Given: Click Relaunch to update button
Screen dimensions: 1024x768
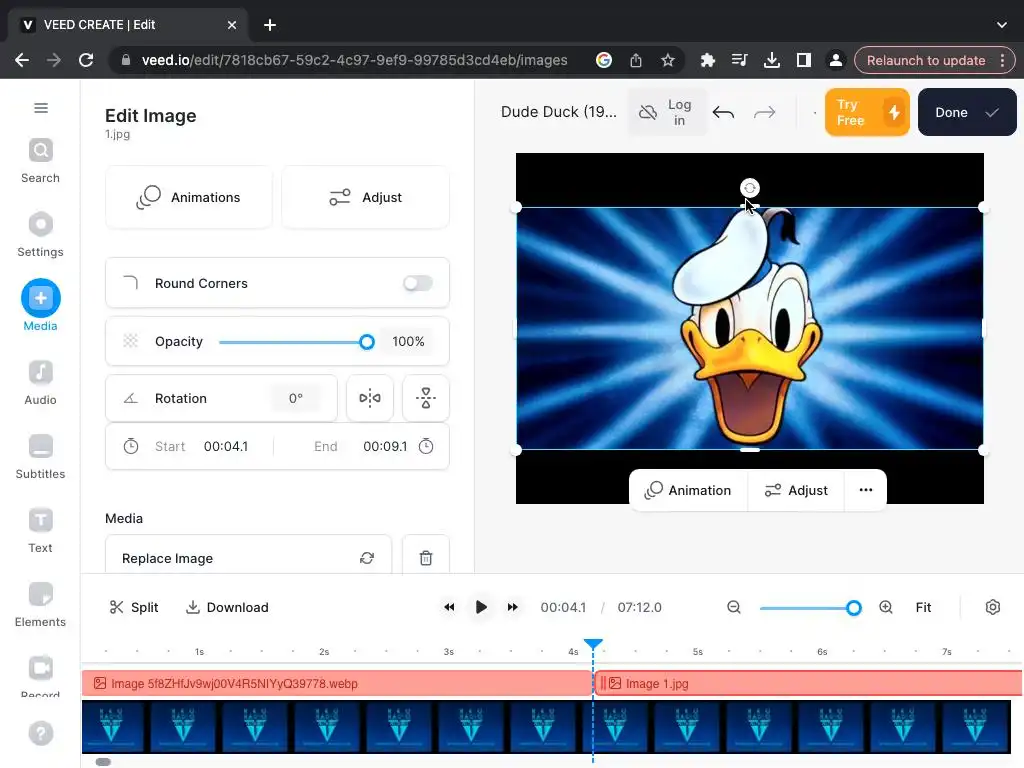Looking at the screenshot, I should [x=925, y=60].
